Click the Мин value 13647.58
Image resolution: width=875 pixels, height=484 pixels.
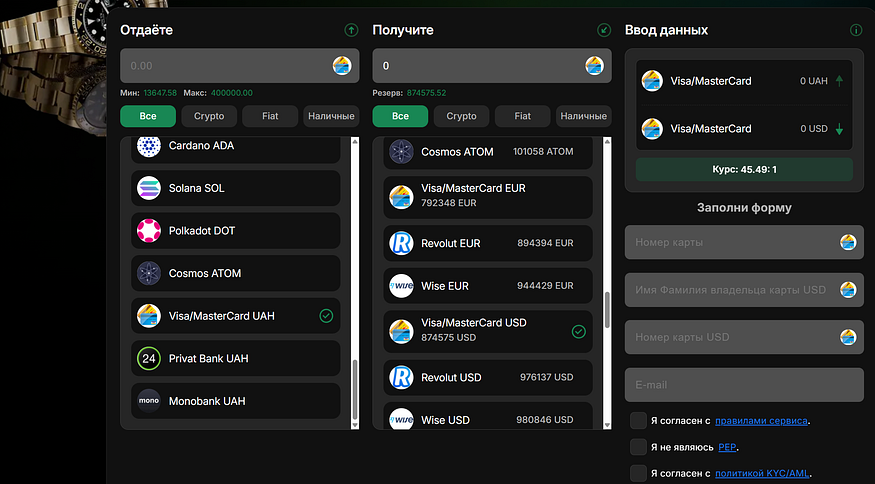[160, 93]
